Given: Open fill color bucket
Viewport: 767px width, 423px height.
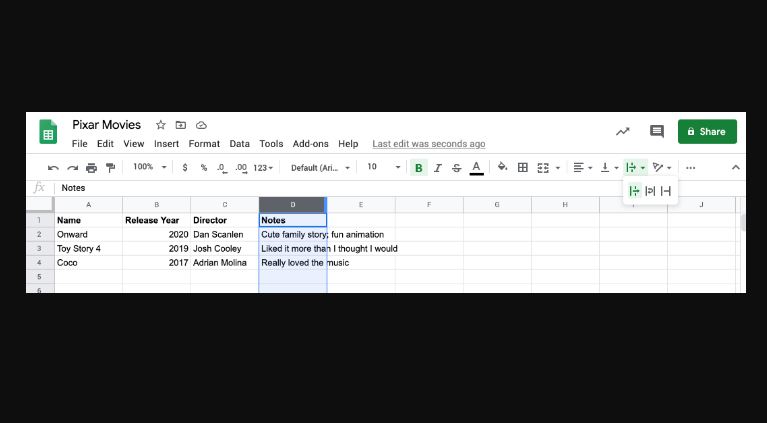Looking at the screenshot, I should coord(502,167).
